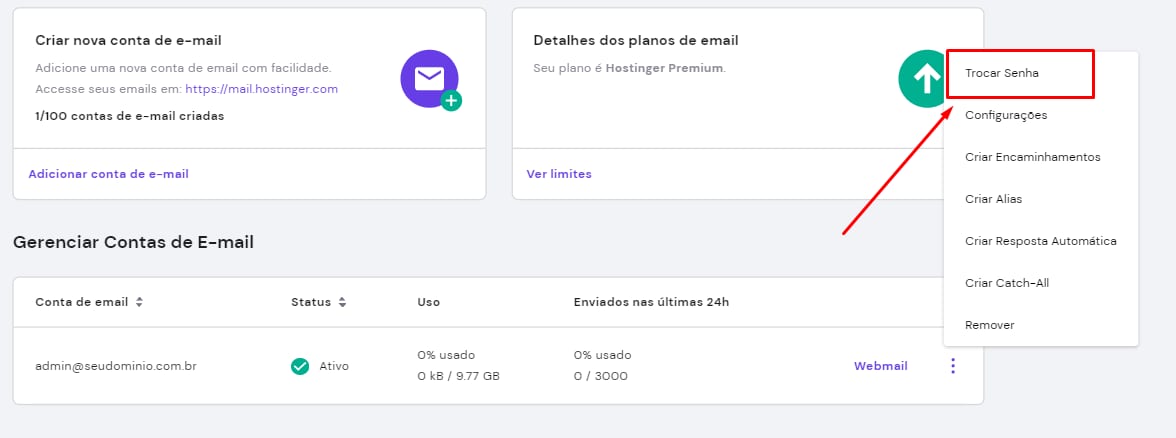The width and height of the screenshot is (1176, 438).
Task: Select Criar Catch-All from the menu
Action: [x=1006, y=283]
